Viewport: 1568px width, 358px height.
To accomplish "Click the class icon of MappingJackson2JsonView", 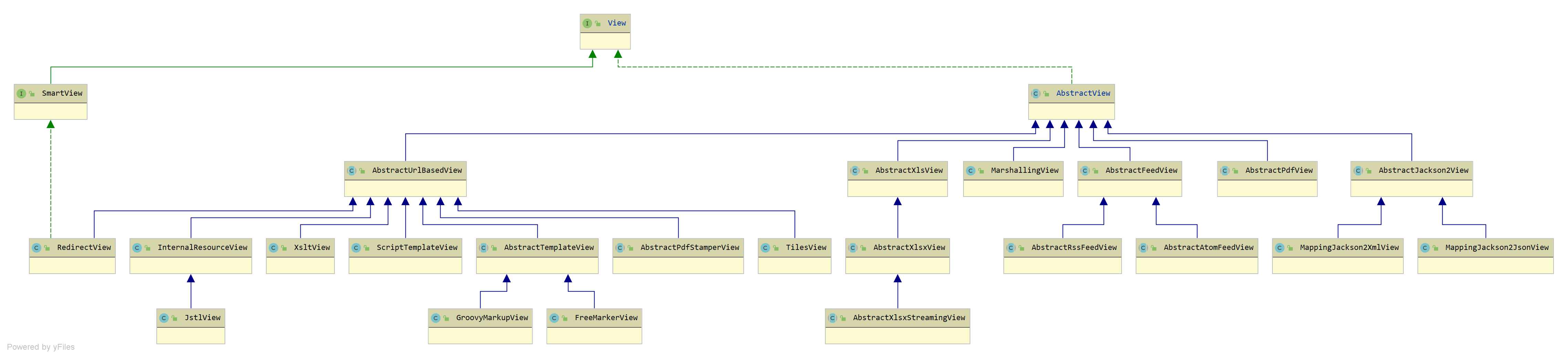I will point(1425,248).
